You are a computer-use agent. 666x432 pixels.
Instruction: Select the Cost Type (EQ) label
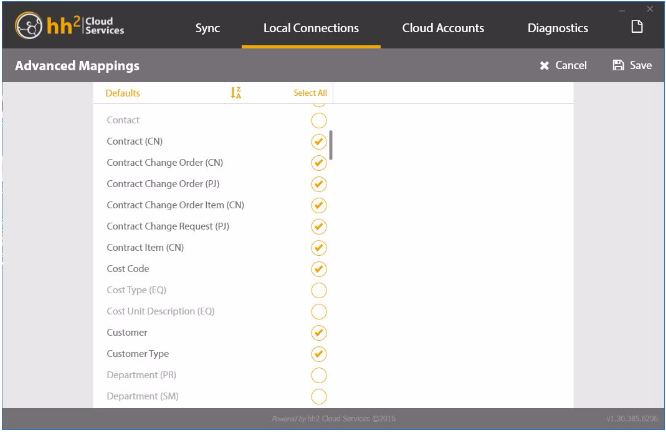pos(136,290)
